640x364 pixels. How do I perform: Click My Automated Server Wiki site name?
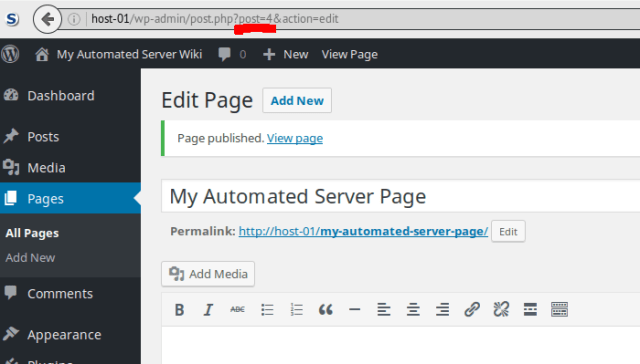(x=129, y=54)
